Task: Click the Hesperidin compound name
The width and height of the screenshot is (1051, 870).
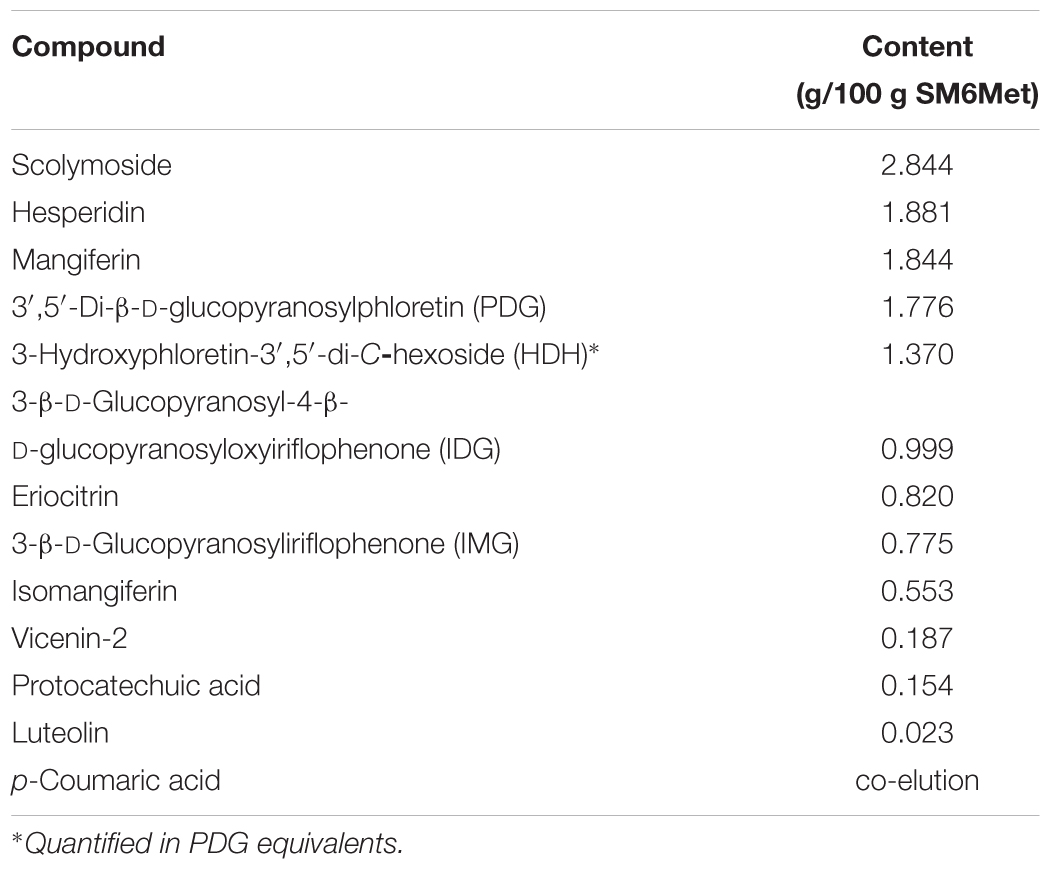Action: [78, 212]
